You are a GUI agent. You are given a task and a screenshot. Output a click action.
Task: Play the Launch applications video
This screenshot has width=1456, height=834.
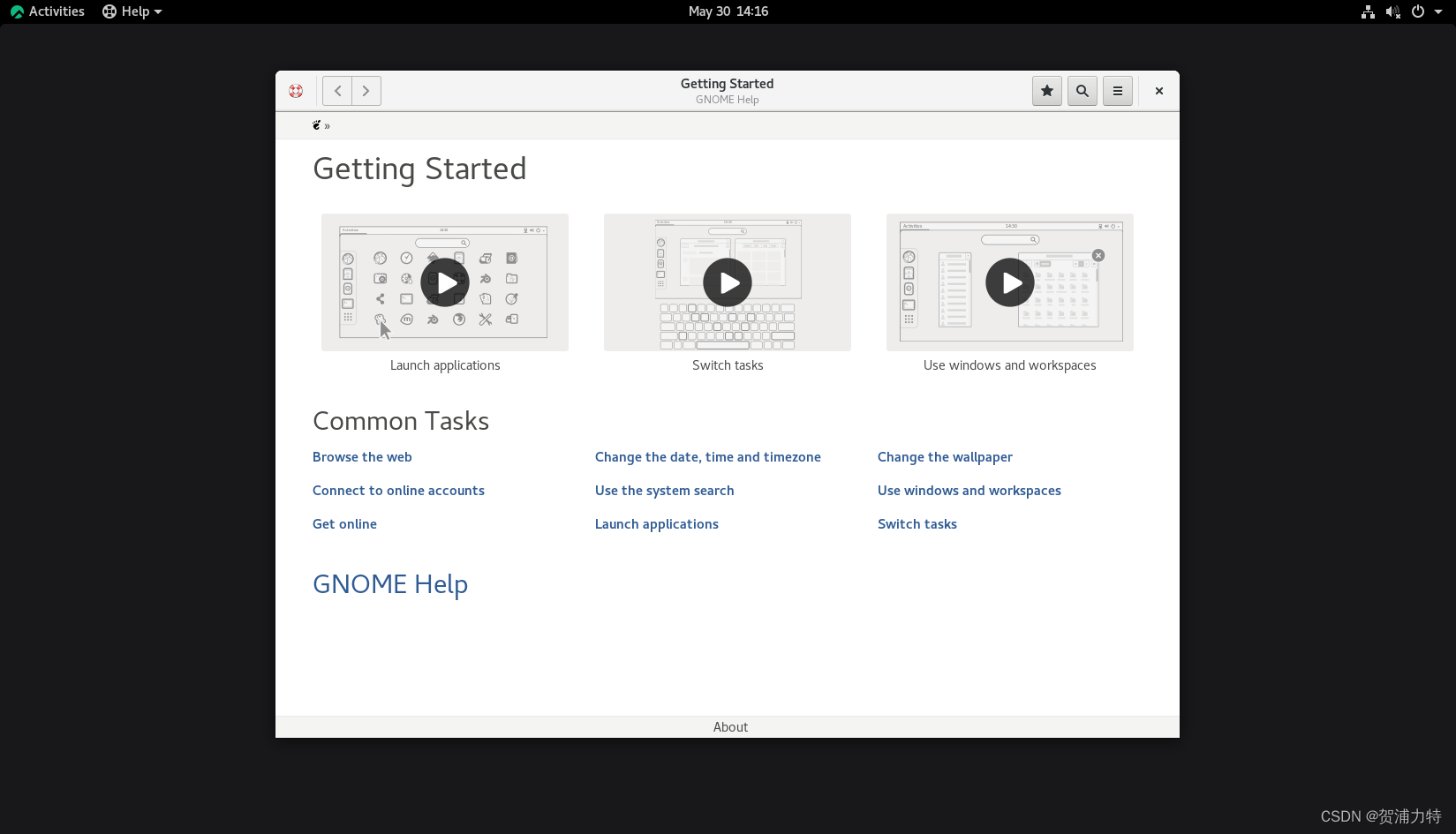click(x=445, y=282)
